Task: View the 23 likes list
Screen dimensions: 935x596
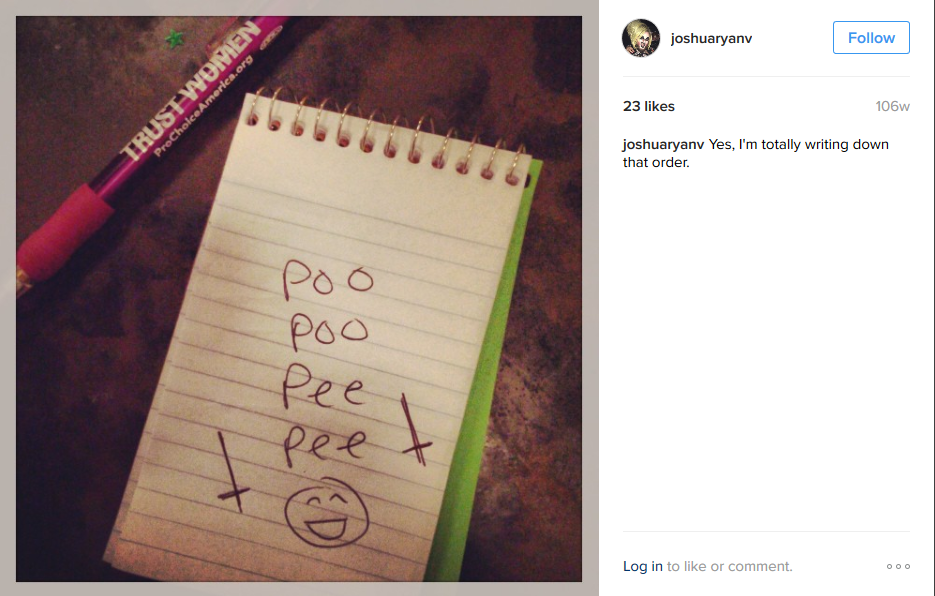Action: (649, 106)
